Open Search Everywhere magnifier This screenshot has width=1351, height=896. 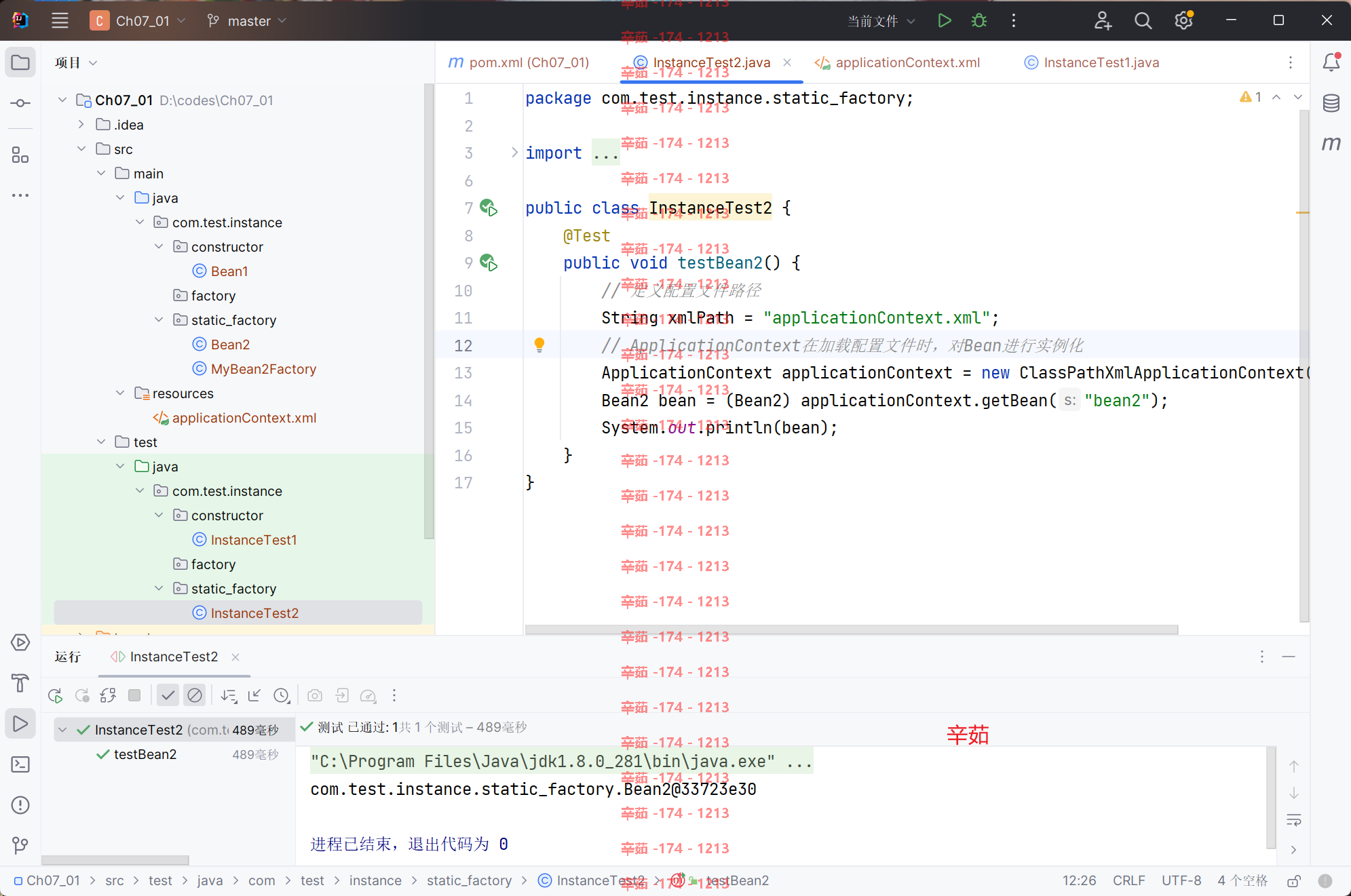(x=1143, y=20)
